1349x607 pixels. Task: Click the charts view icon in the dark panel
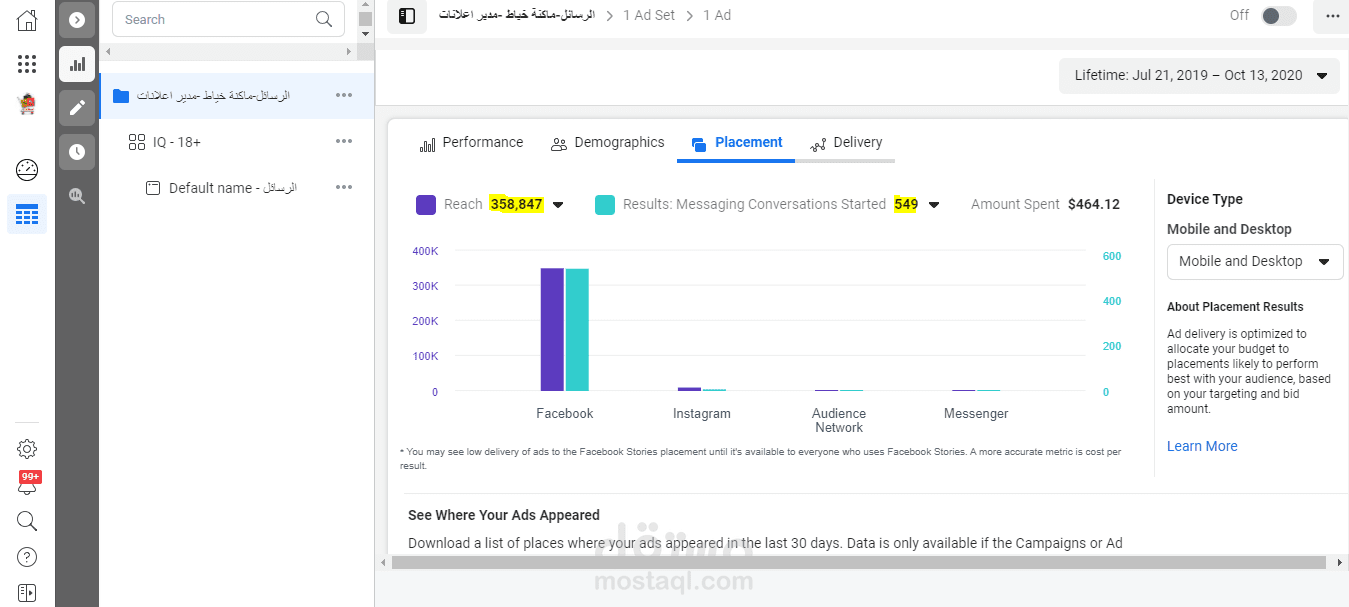click(x=77, y=64)
